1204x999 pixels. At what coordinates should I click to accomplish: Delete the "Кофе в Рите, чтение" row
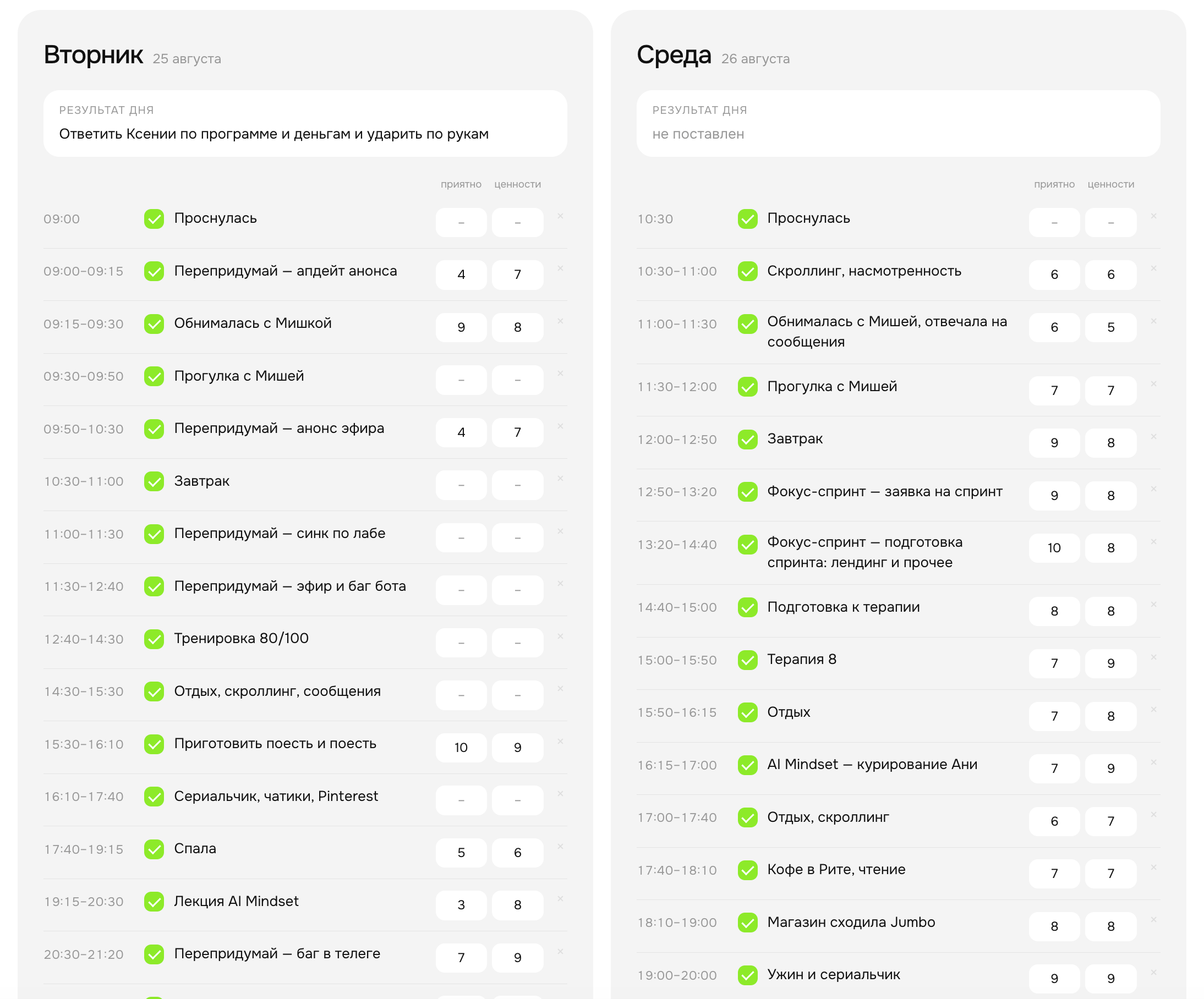[1153, 867]
